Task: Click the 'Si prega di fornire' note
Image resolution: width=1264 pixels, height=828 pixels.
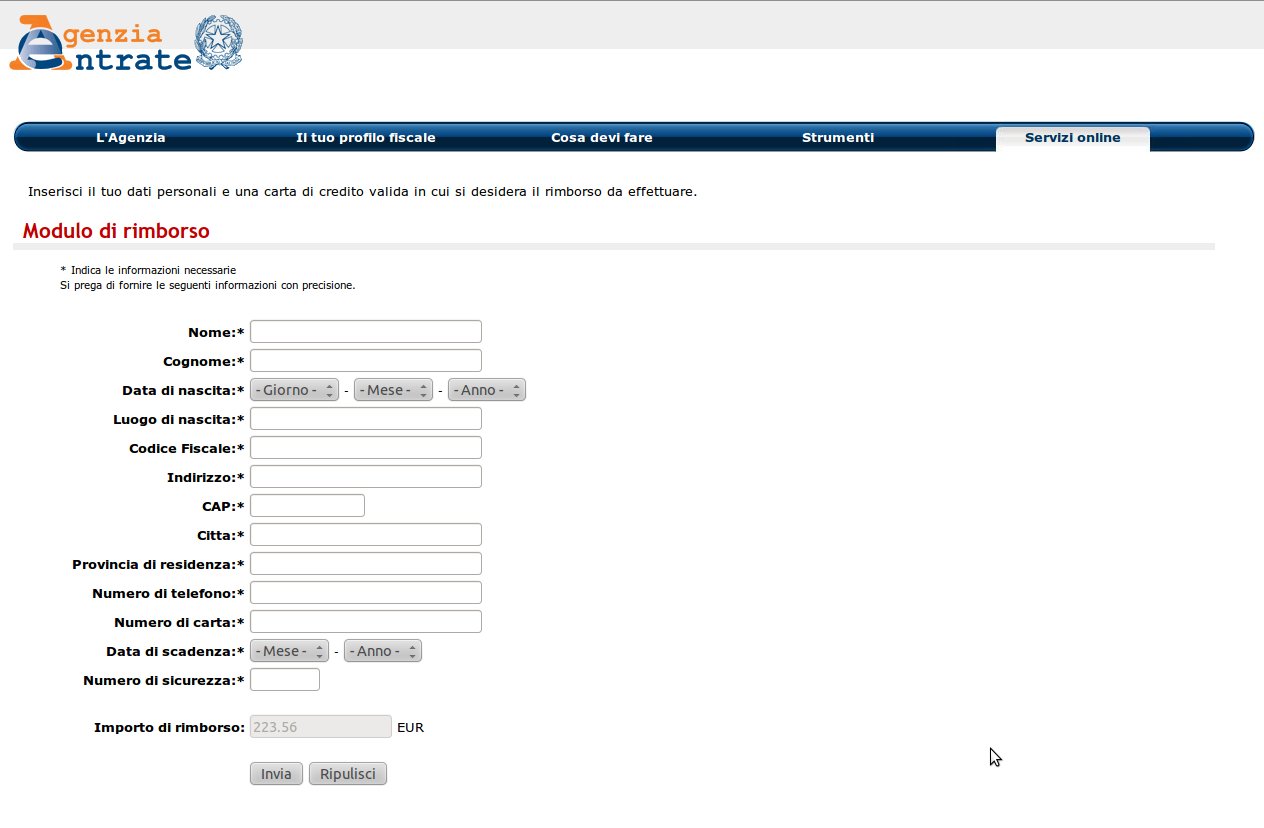Action: click(x=208, y=285)
